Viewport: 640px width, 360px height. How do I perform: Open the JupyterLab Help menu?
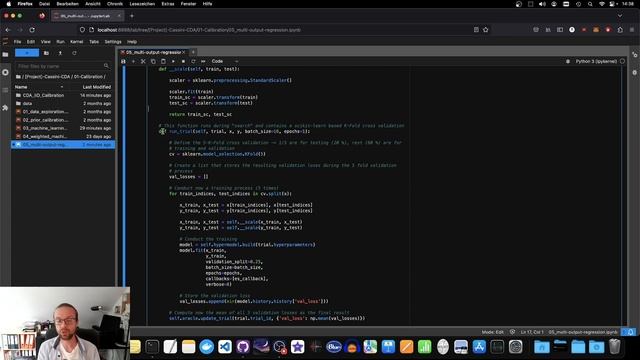[x=132, y=42]
